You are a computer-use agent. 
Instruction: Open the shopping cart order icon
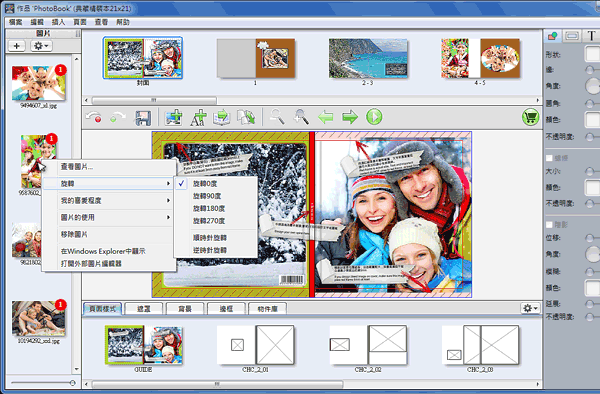(x=530, y=117)
